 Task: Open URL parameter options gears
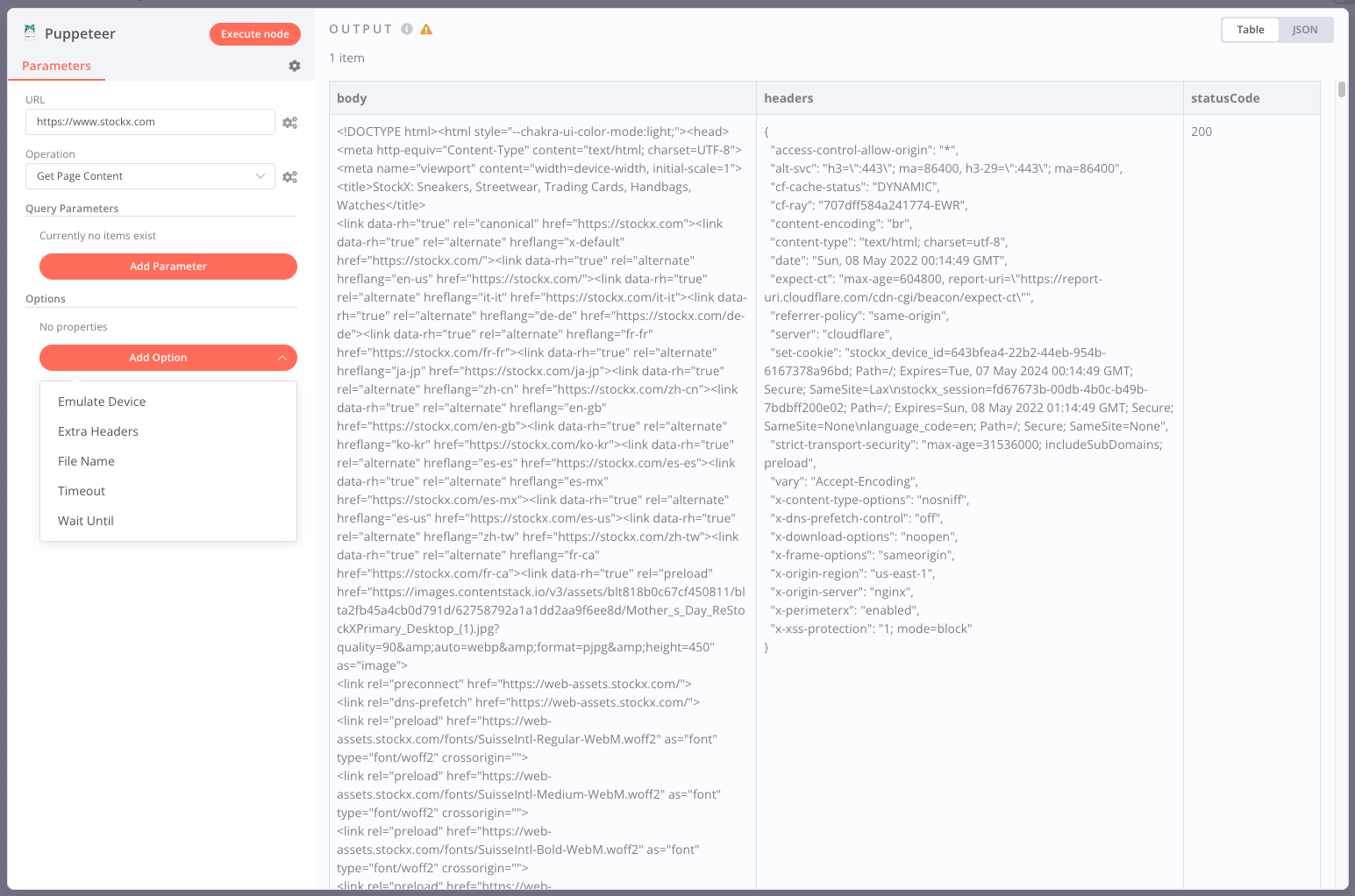pyautogui.click(x=289, y=123)
